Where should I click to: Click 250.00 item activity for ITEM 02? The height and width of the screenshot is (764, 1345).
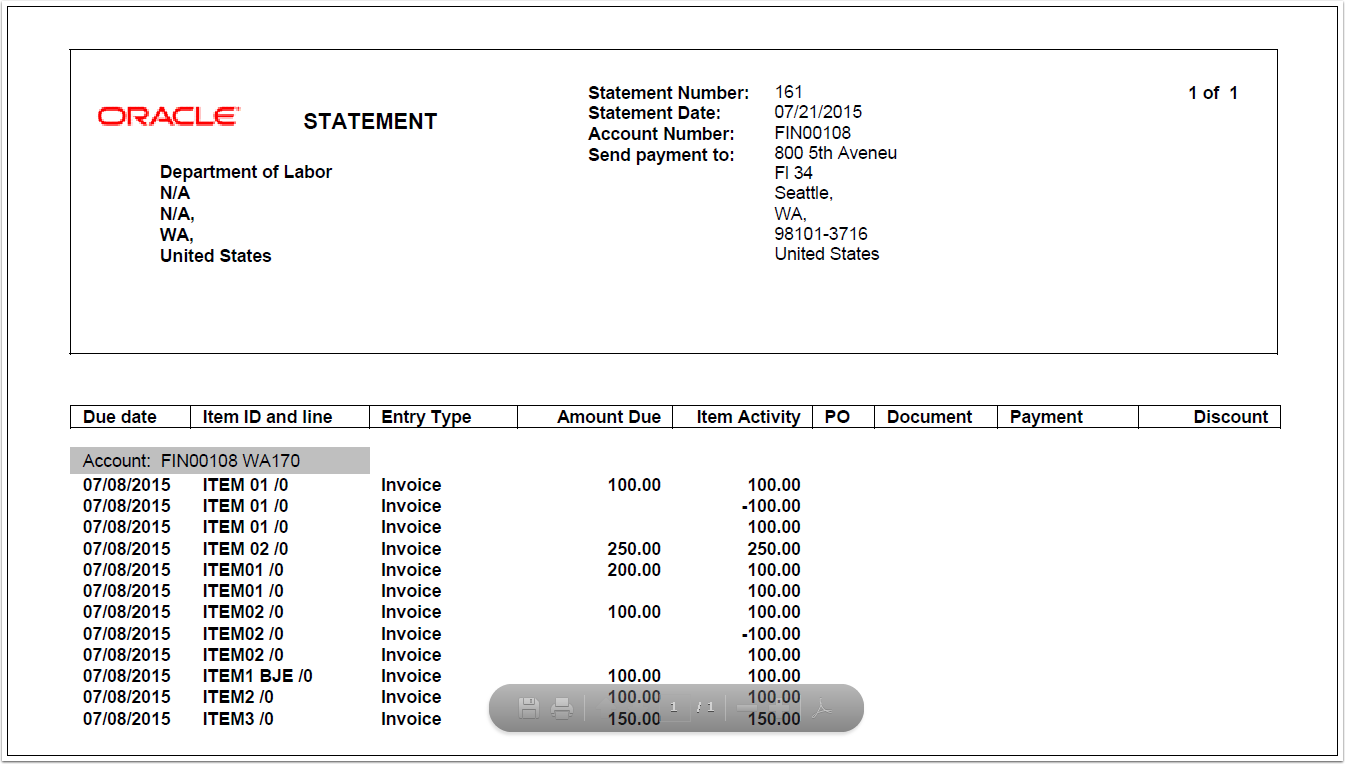tap(774, 549)
